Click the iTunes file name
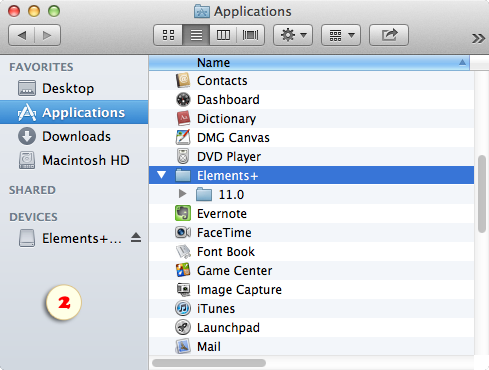This screenshot has width=489, height=370. click(x=216, y=309)
